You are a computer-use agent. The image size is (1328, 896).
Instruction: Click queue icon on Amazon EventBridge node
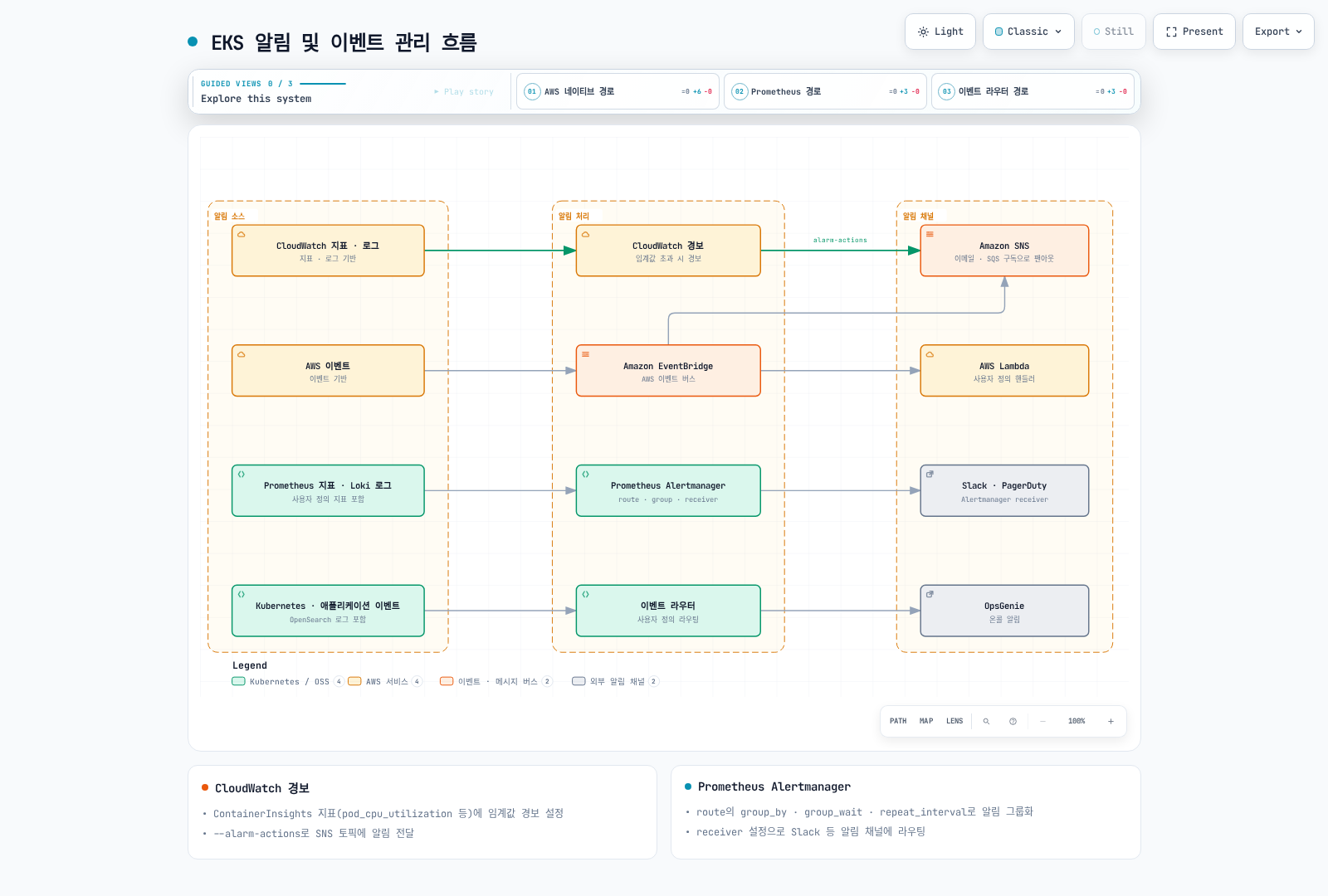tap(585, 354)
